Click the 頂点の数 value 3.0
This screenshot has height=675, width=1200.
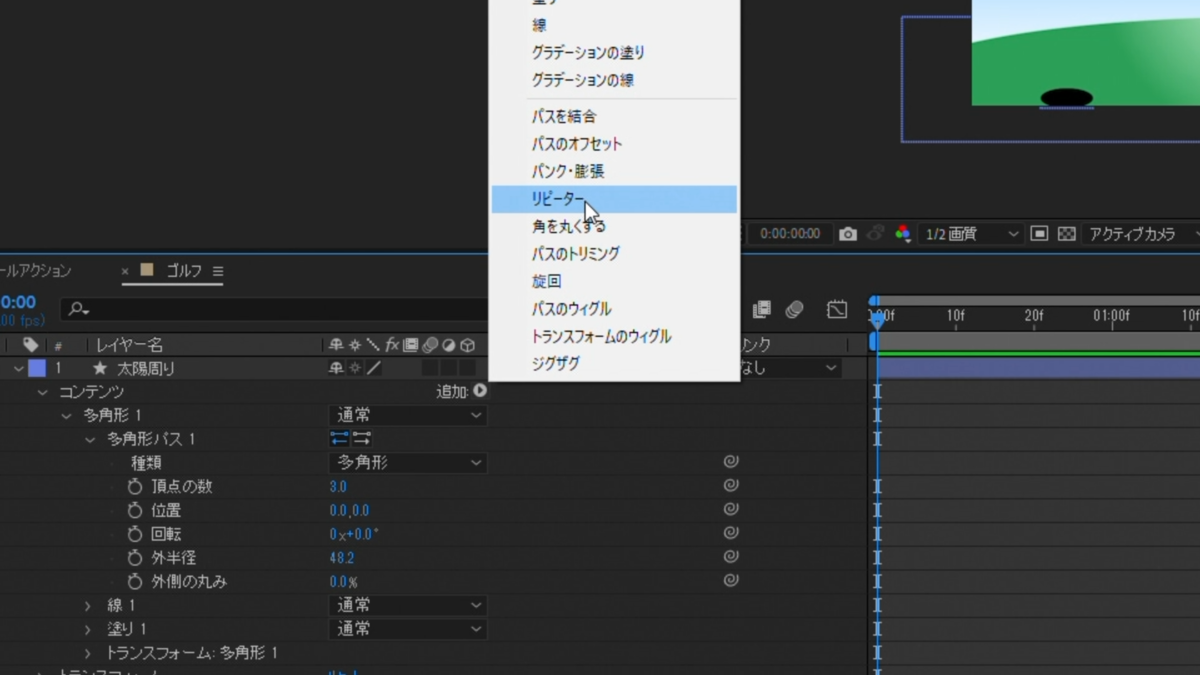coord(338,487)
